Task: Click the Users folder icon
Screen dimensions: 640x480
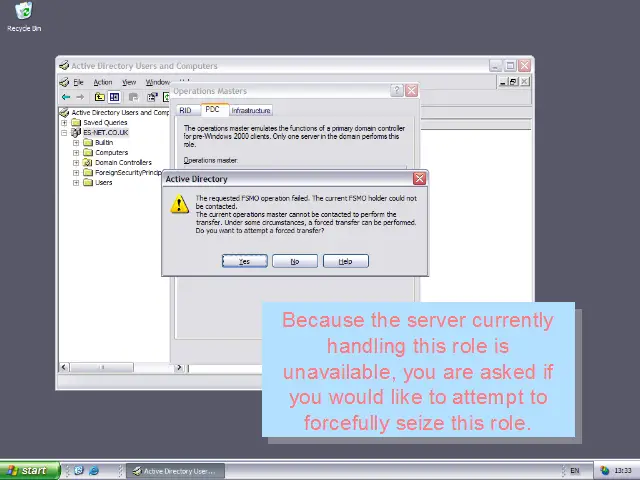Action: pyautogui.click(x=88, y=182)
